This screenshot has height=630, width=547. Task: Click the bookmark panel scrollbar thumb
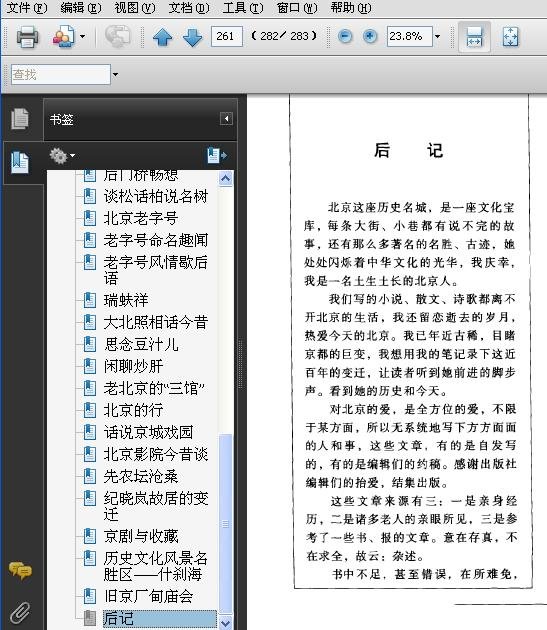(x=225, y=524)
